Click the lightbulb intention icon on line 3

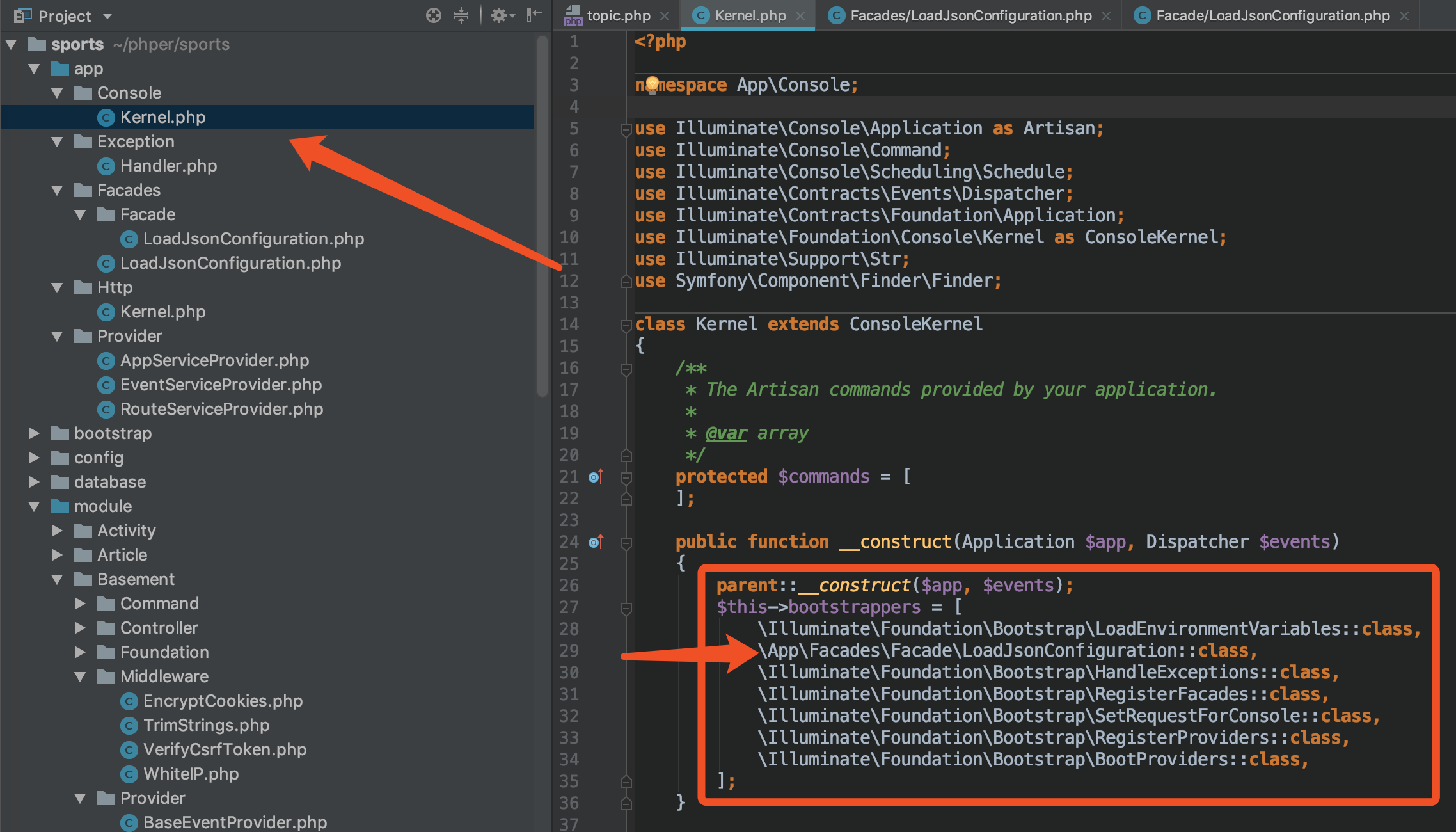pyautogui.click(x=652, y=84)
